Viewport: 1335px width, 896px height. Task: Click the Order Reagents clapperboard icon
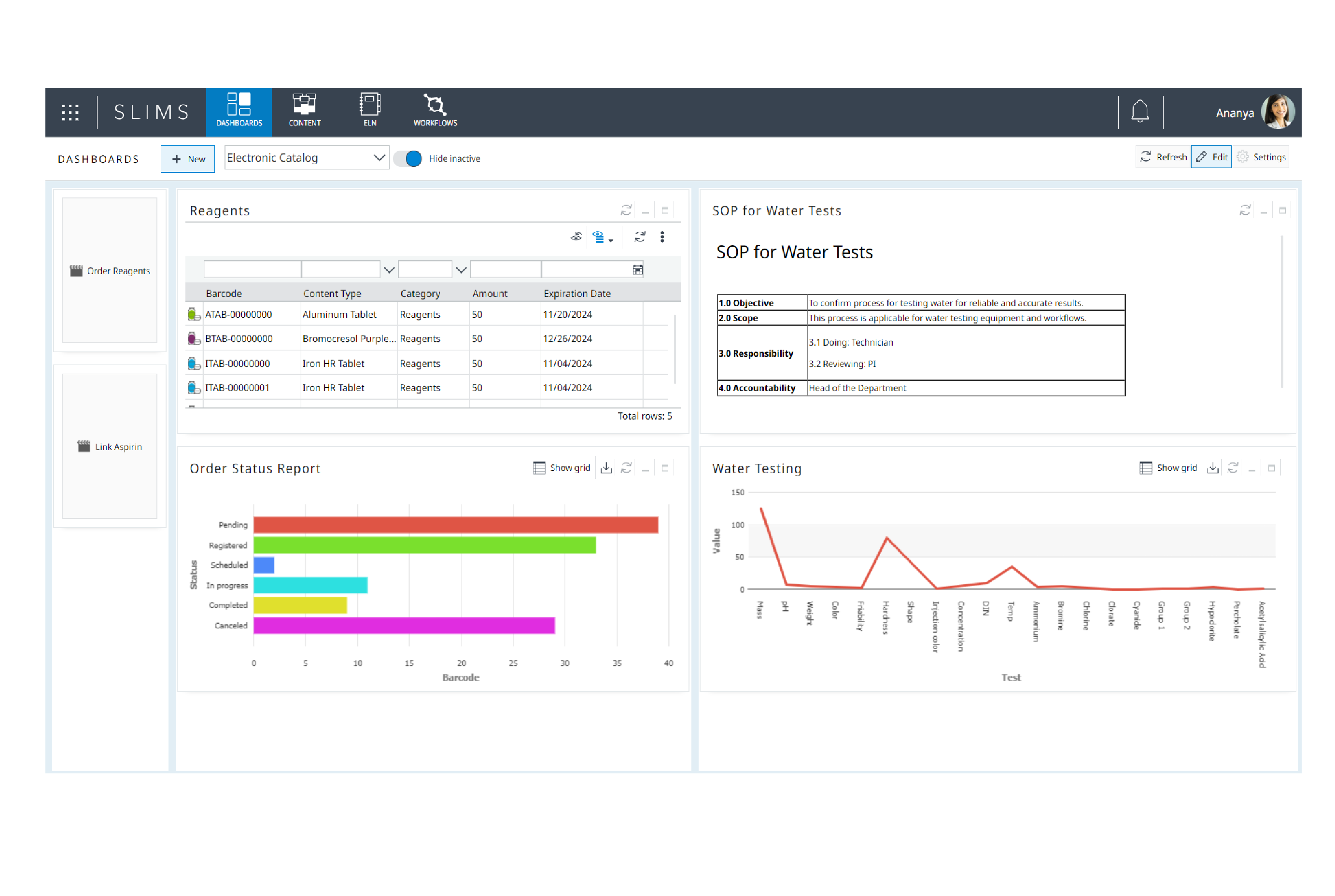tap(76, 271)
